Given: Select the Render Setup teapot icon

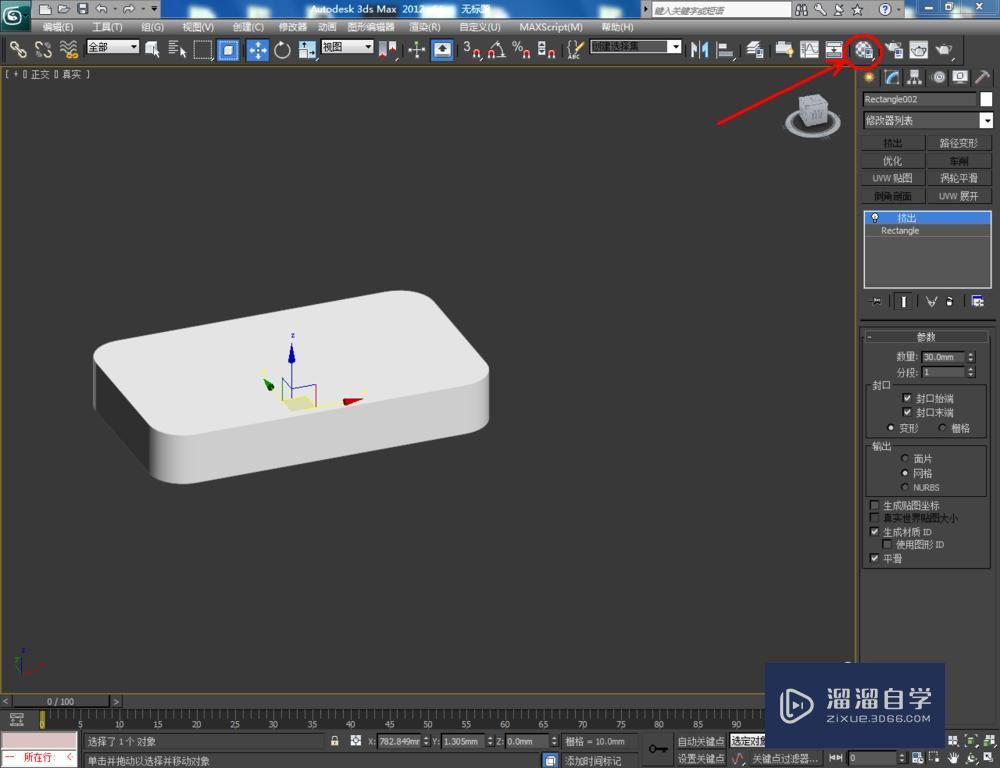Looking at the screenshot, I should [896, 49].
